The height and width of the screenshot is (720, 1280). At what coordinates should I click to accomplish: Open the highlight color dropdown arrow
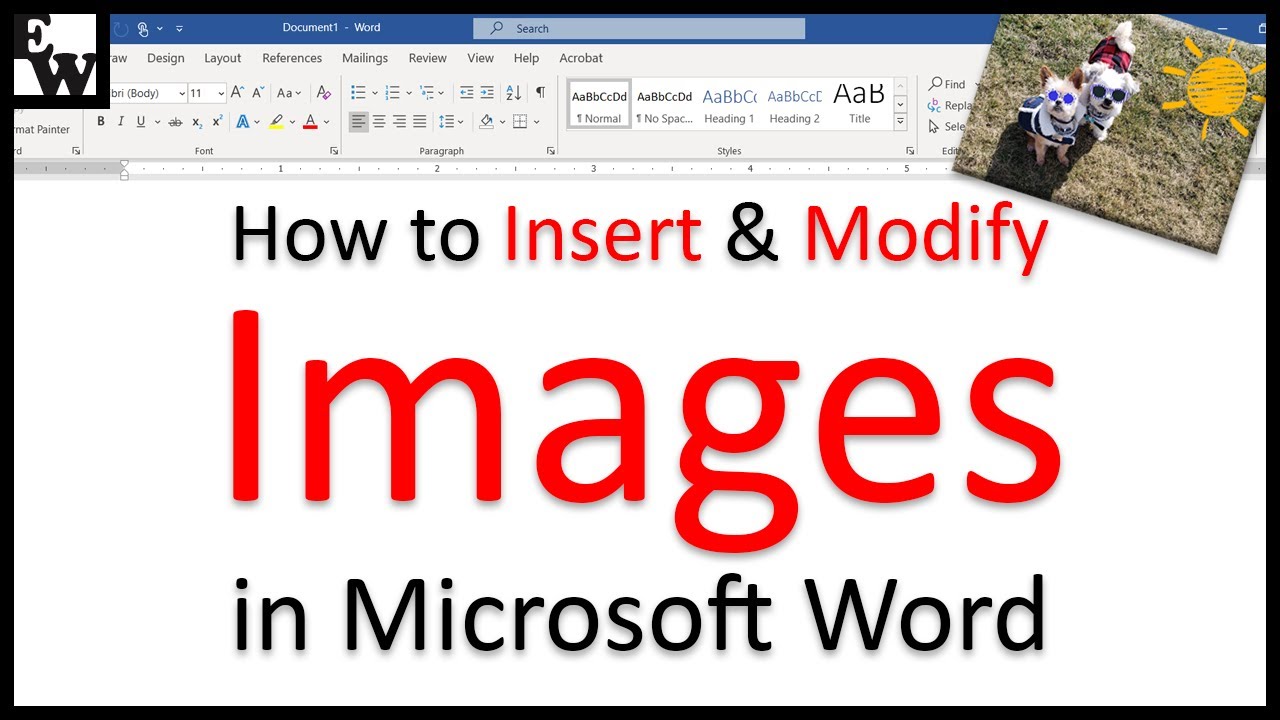(x=292, y=122)
